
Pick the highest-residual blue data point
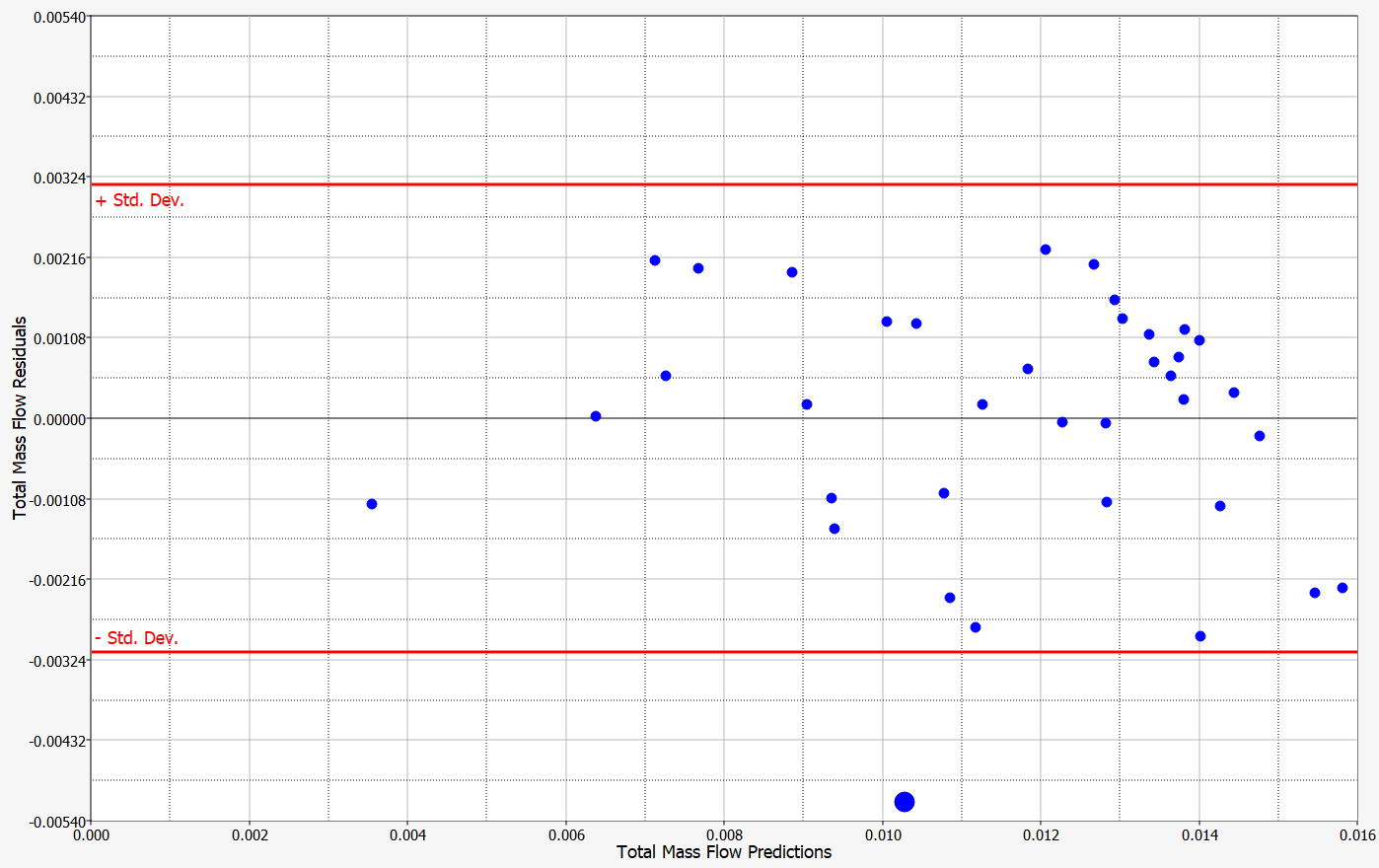[1046, 250]
